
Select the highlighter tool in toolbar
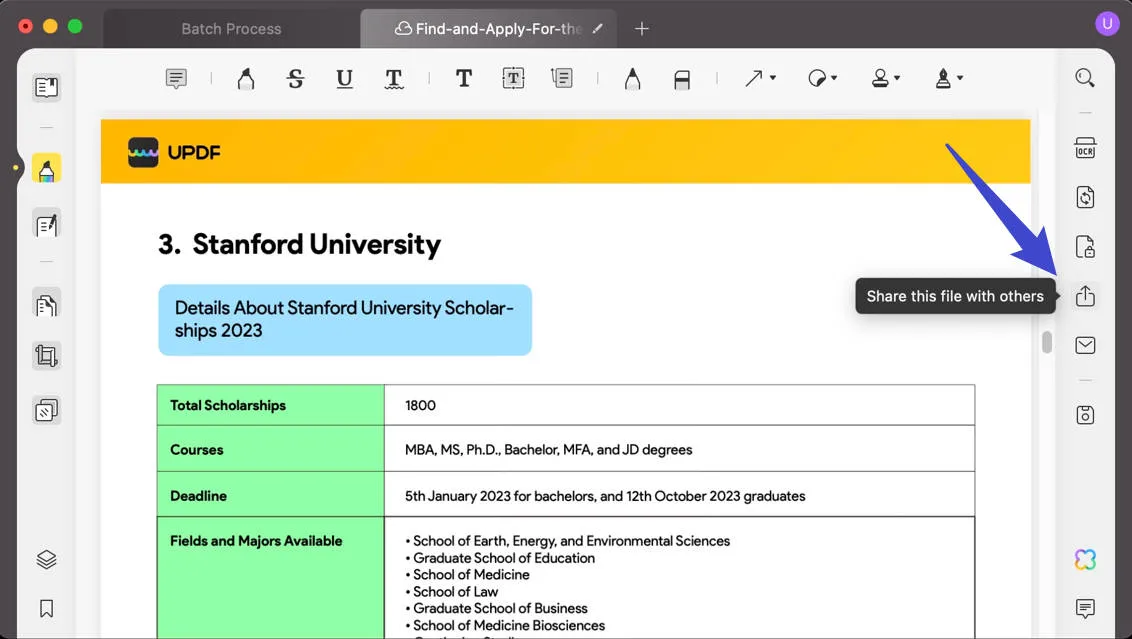click(x=246, y=79)
